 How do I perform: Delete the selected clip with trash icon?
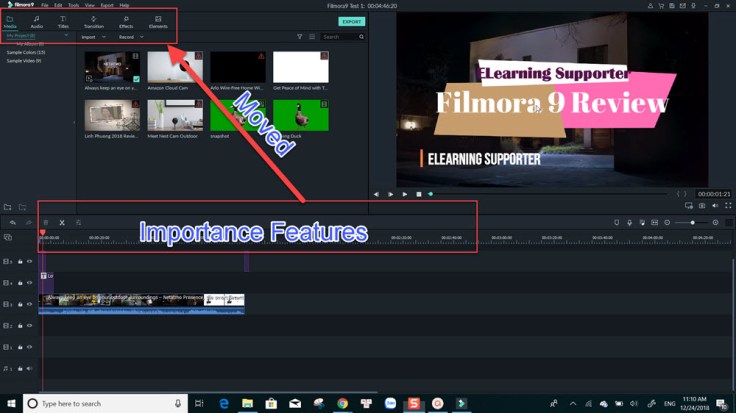coord(46,222)
